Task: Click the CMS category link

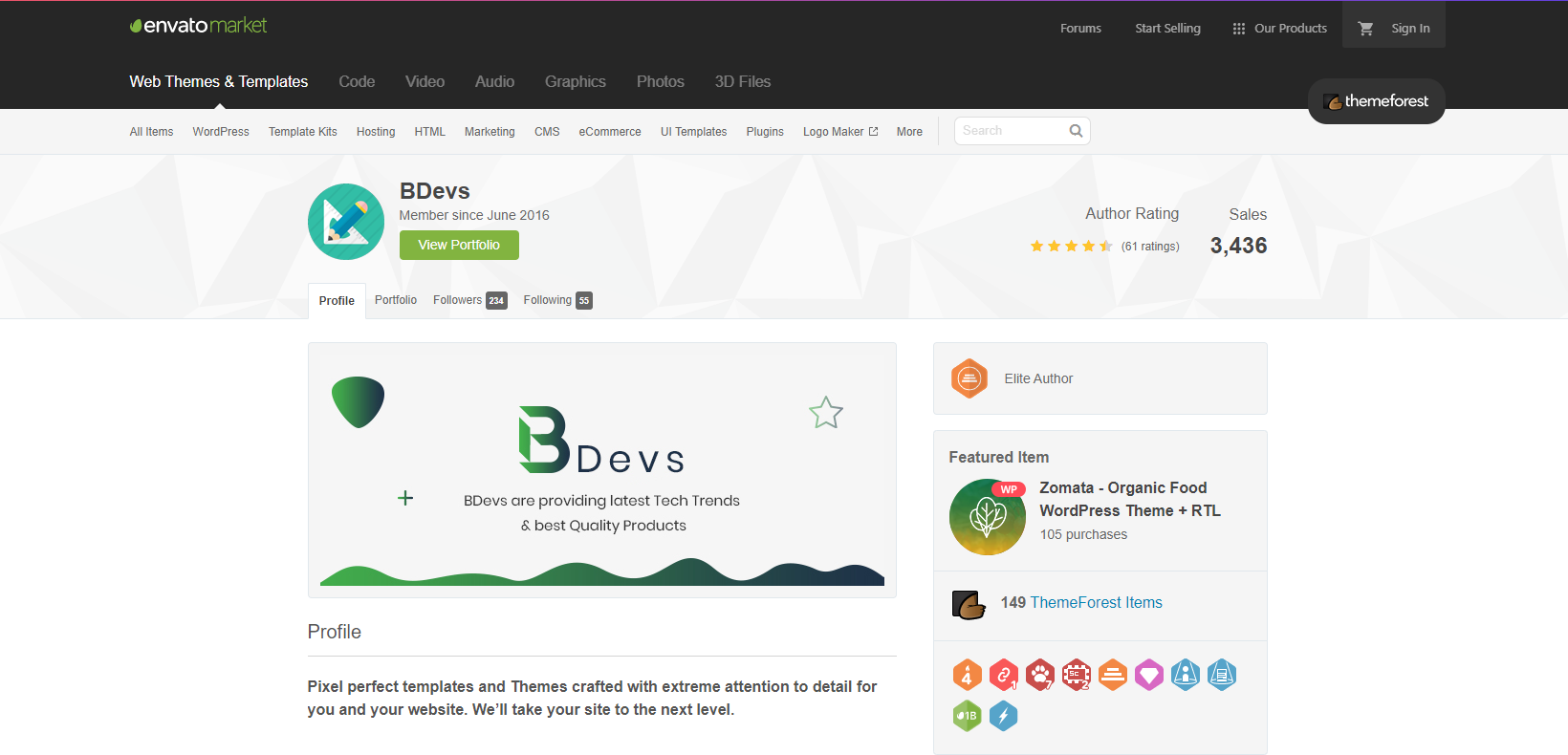Action: coord(547,132)
